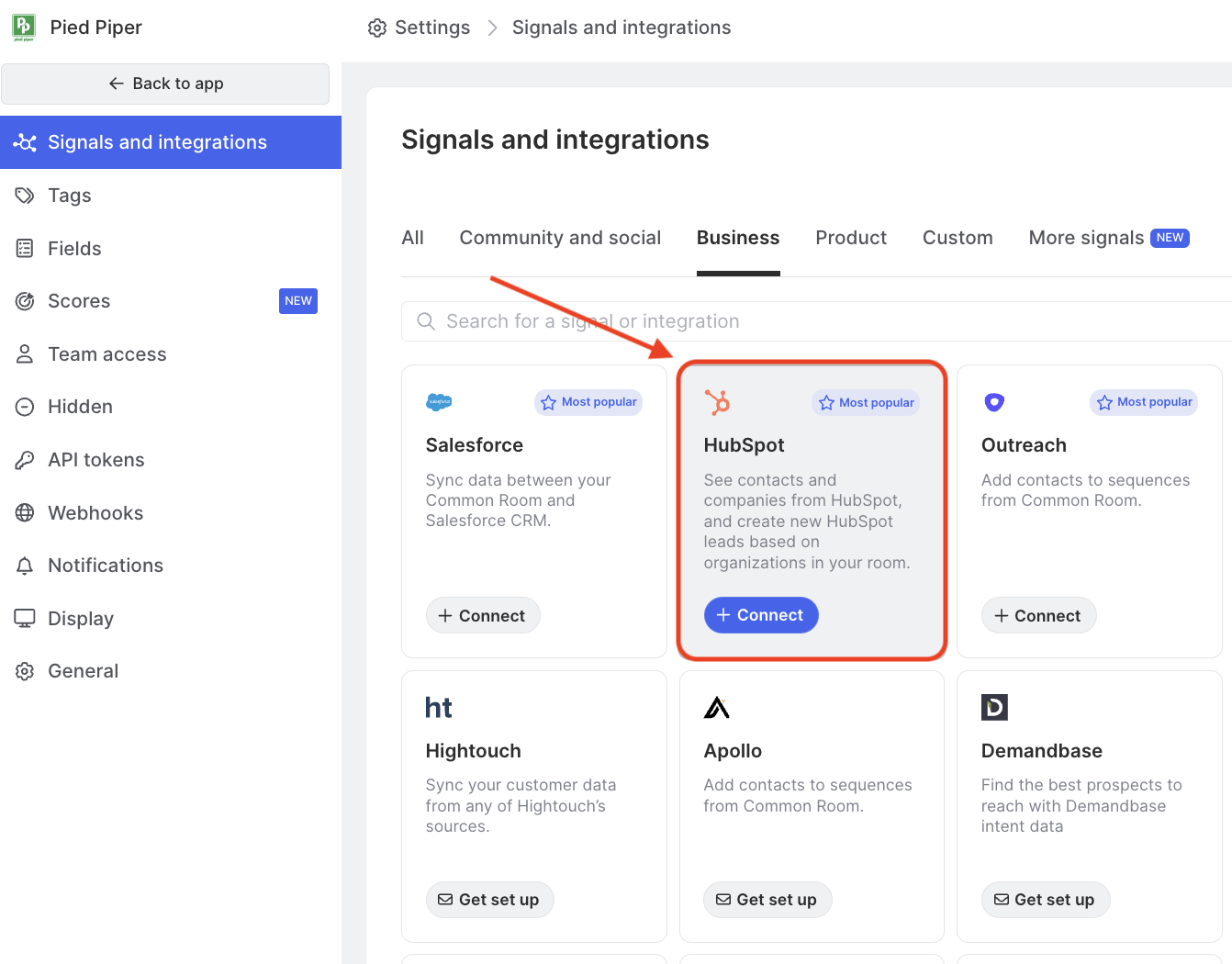Get set up with Hightouch
This screenshot has width=1232, height=964.
click(489, 900)
